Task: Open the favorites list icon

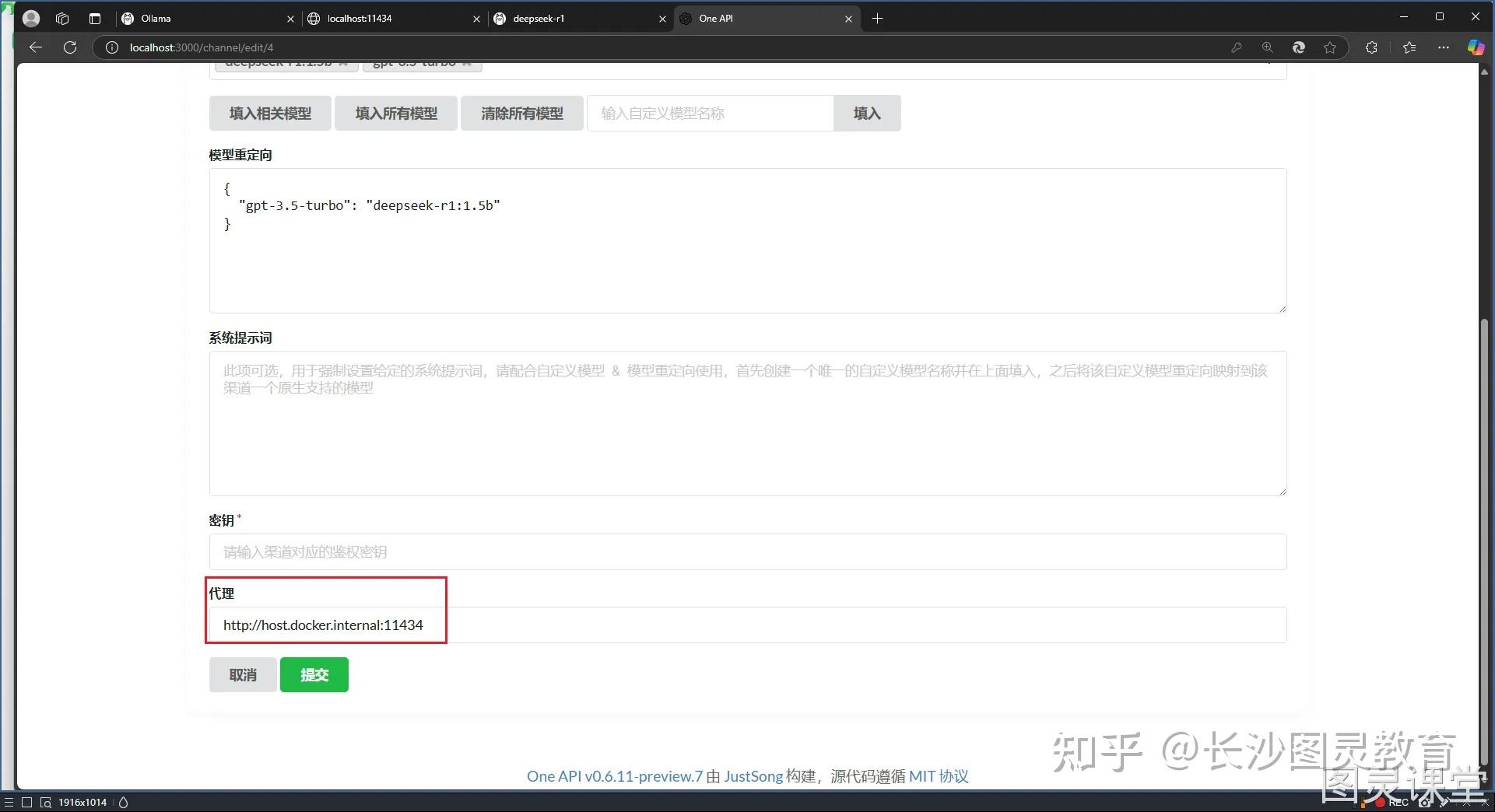Action: pyautogui.click(x=1408, y=47)
